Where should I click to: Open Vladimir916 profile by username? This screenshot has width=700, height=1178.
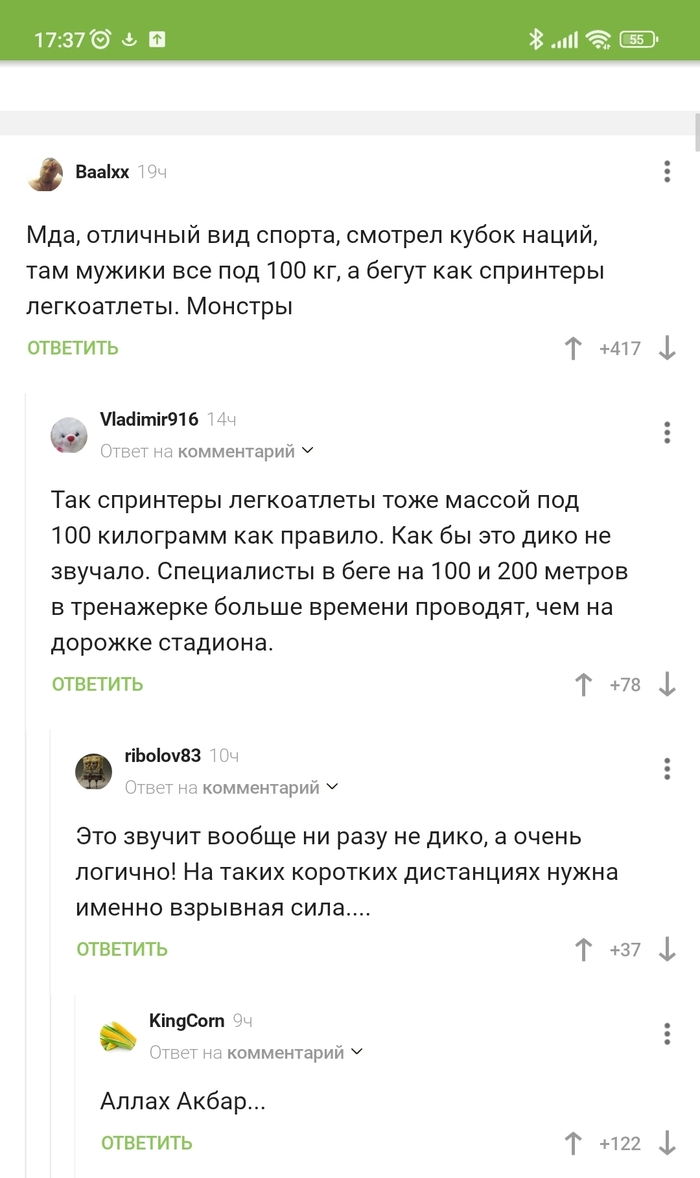[149, 419]
